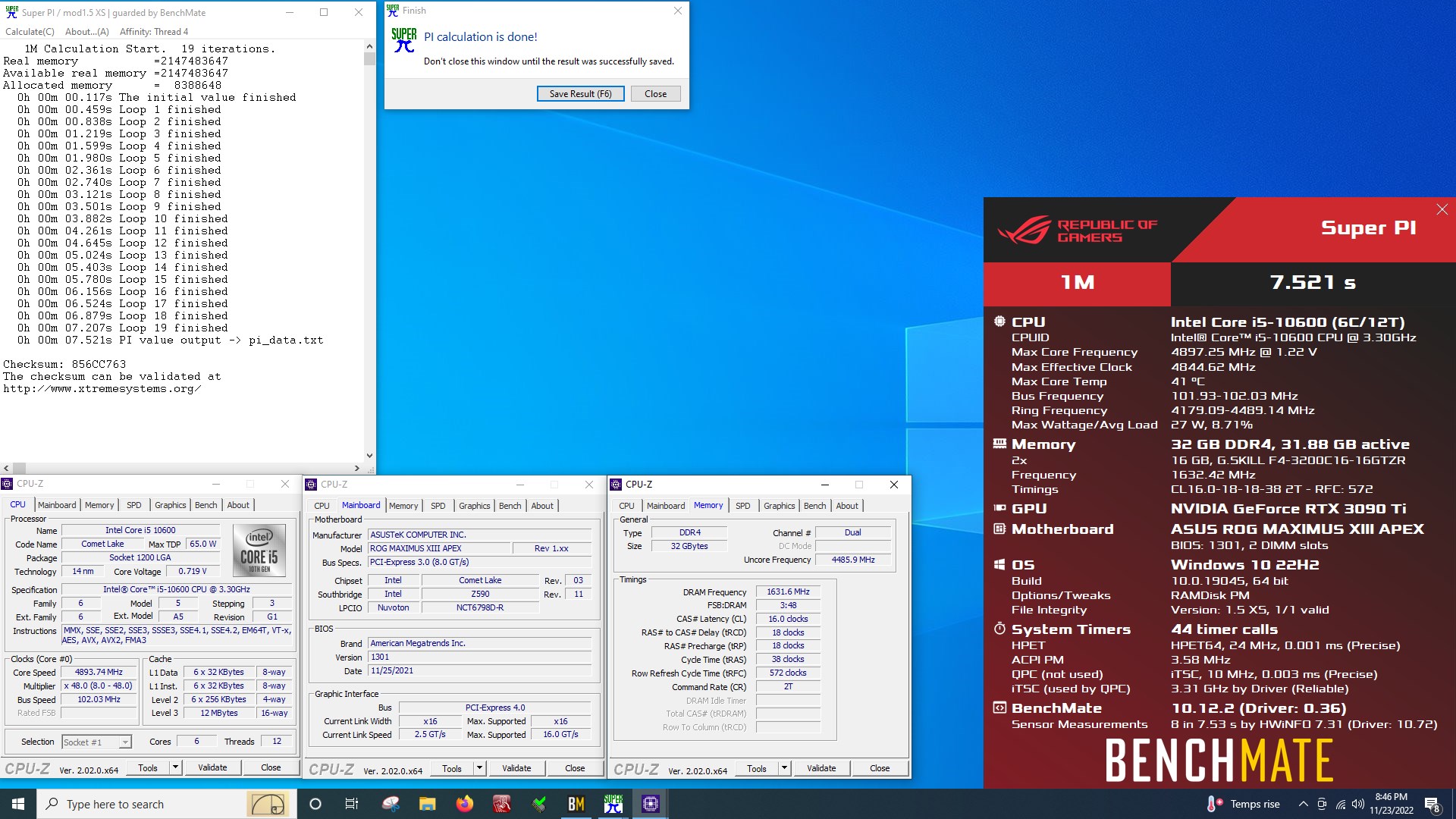Click Tools button in right CPU-Z window
This screenshot has height=819, width=1456.
click(757, 768)
